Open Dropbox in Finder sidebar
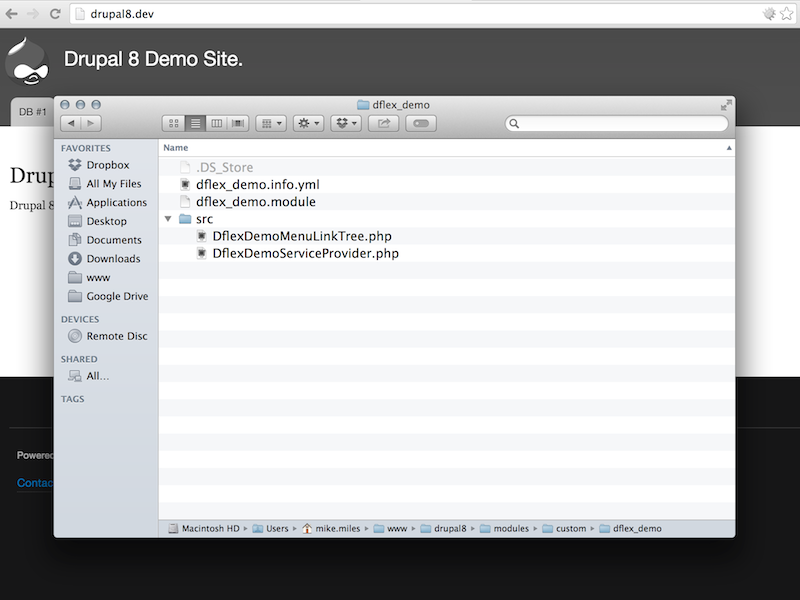The height and width of the screenshot is (600, 800). [x=107, y=165]
